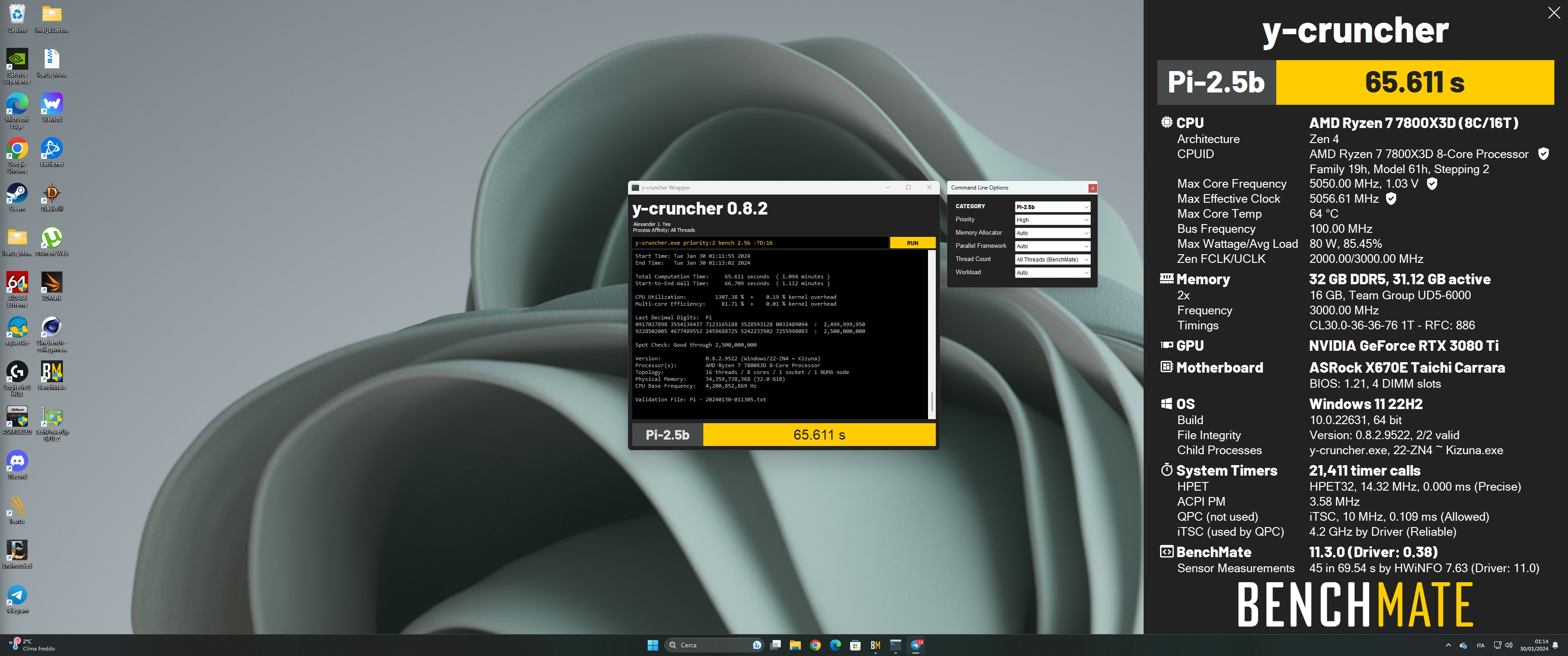Open the Thread Count dropdown
The image size is (1568, 656).
click(x=1052, y=259)
